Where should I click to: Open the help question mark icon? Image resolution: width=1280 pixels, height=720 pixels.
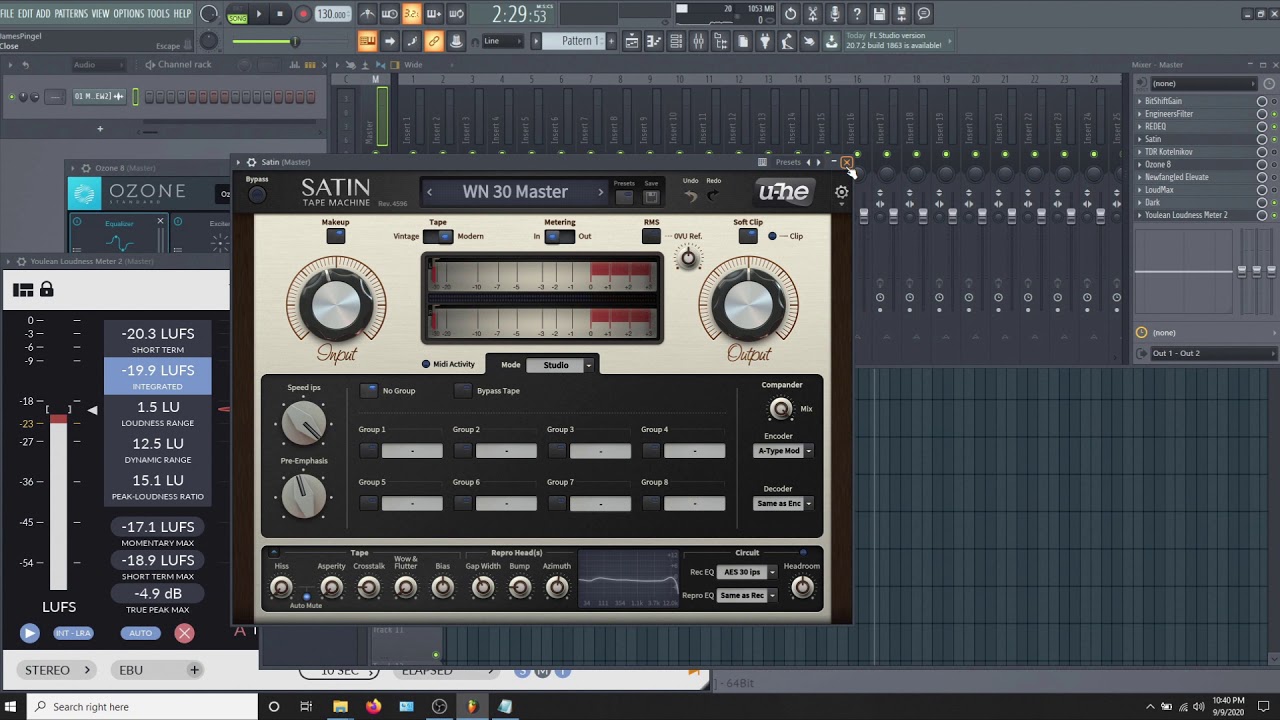857,14
